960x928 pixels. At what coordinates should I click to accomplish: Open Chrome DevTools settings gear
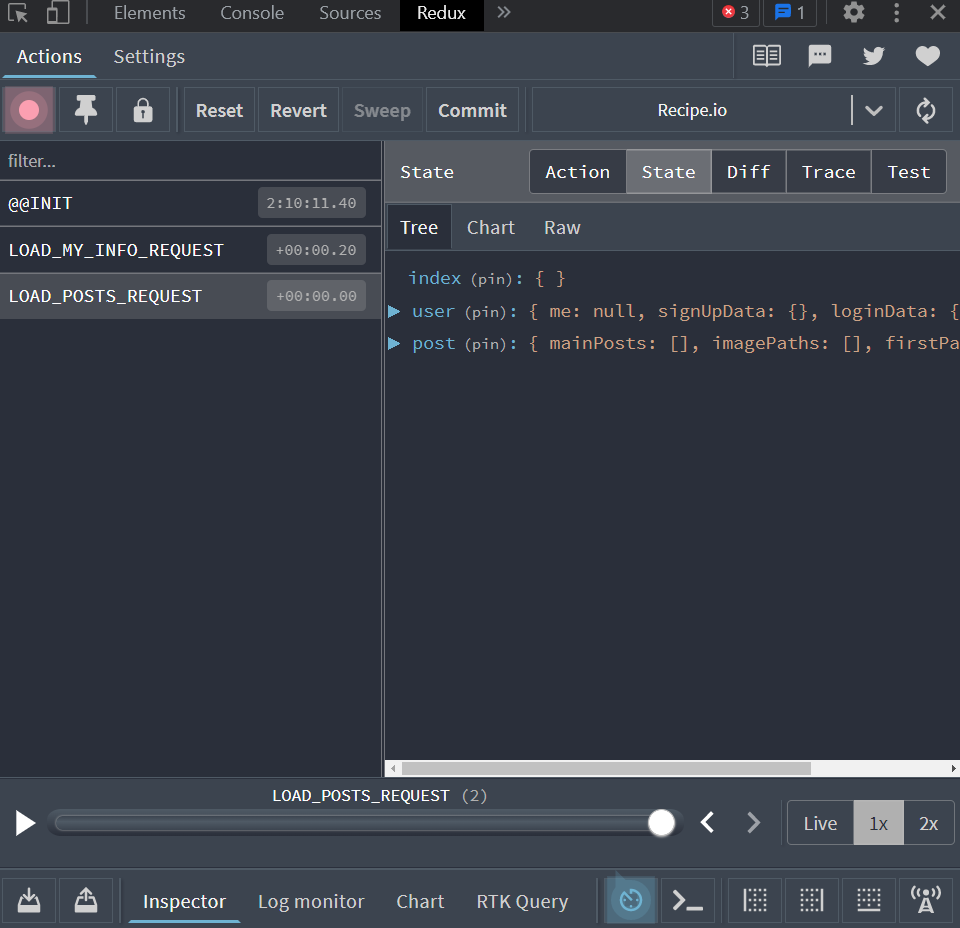tap(854, 13)
